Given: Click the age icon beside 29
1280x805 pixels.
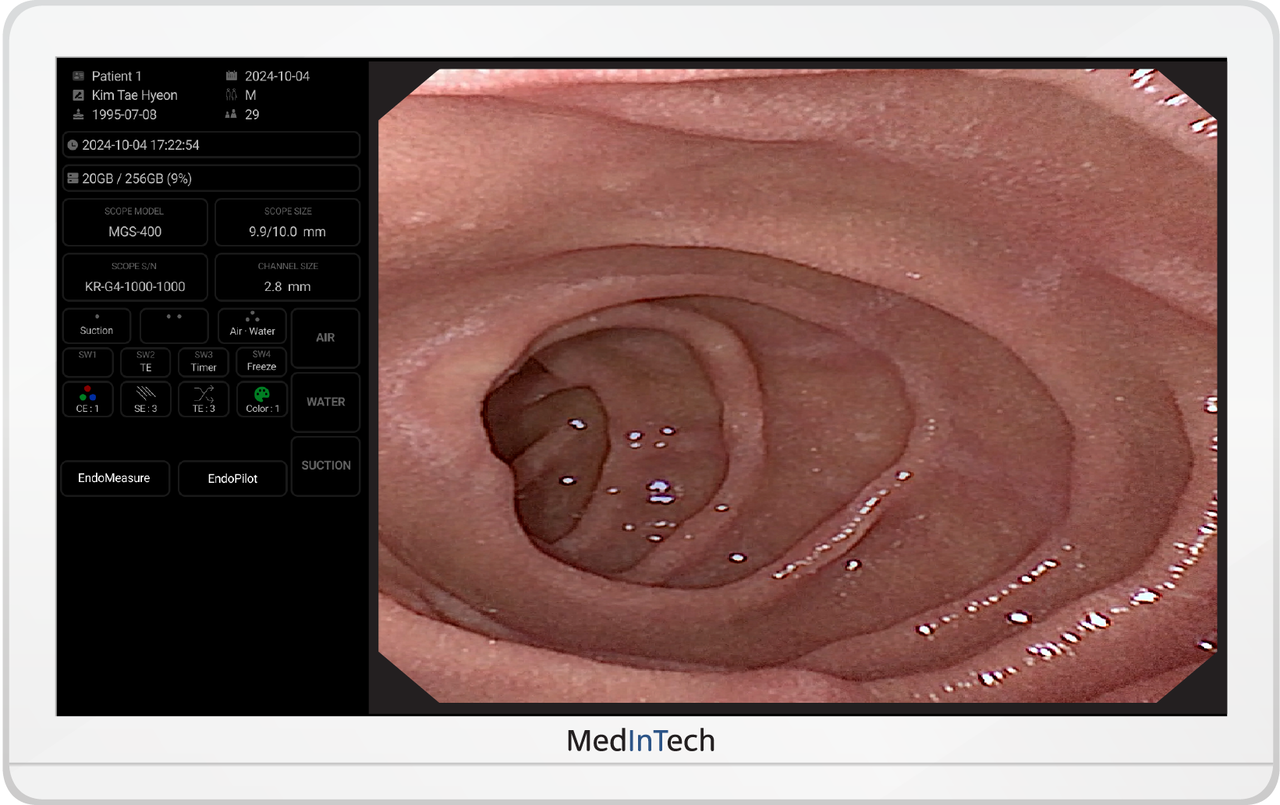Looking at the screenshot, I should click(232, 114).
